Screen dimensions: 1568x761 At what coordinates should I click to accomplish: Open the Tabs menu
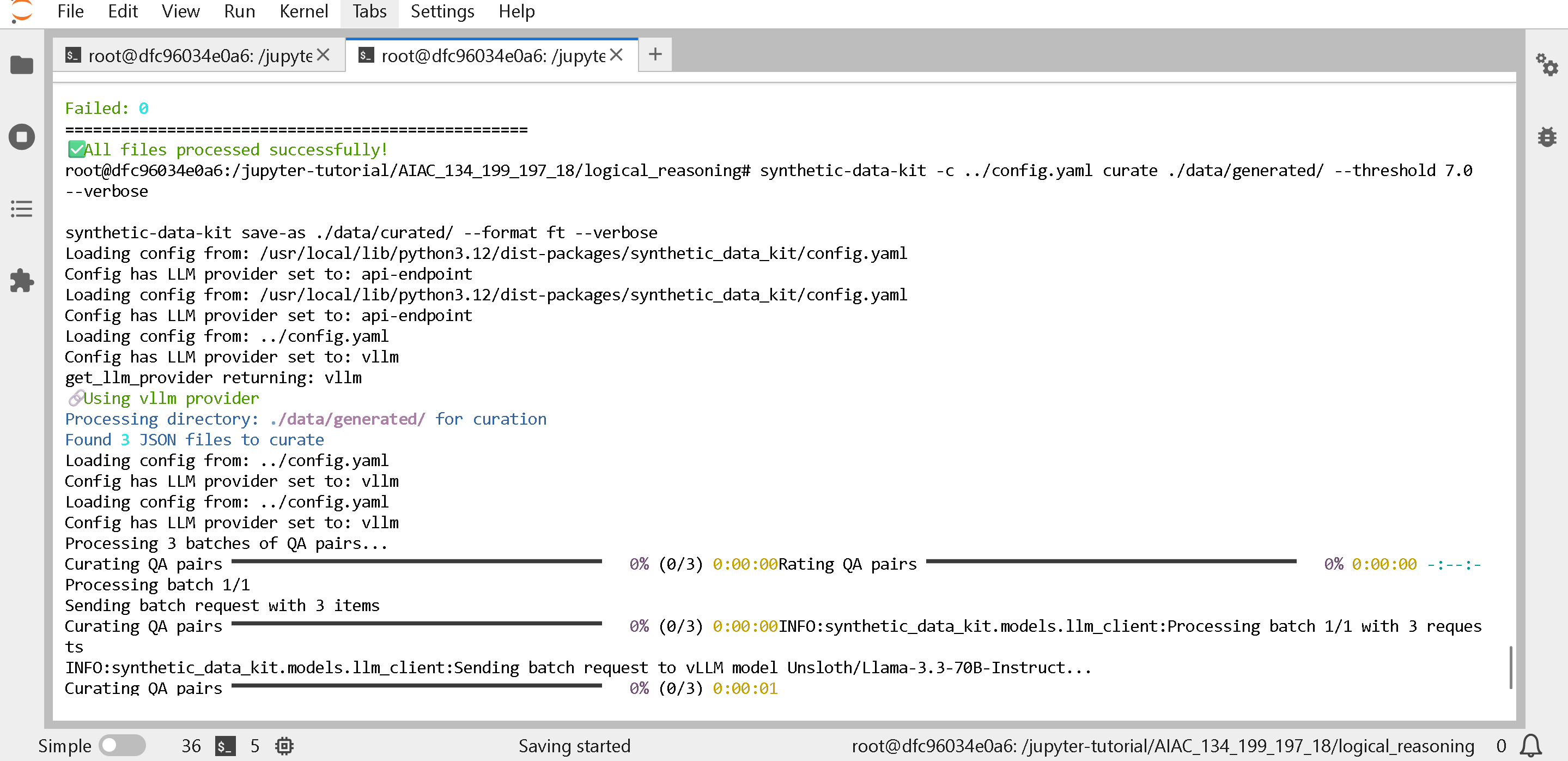pos(369,11)
